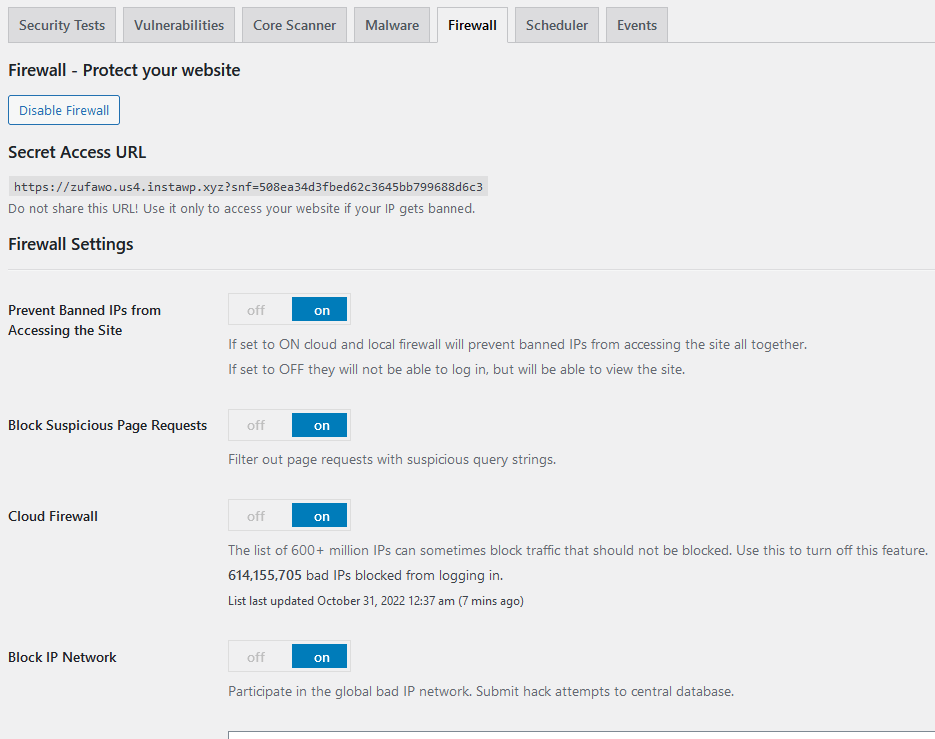This screenshot has width=935, height=739.
Task: Open the Core Scanner tab
Action: coord(295,25)
